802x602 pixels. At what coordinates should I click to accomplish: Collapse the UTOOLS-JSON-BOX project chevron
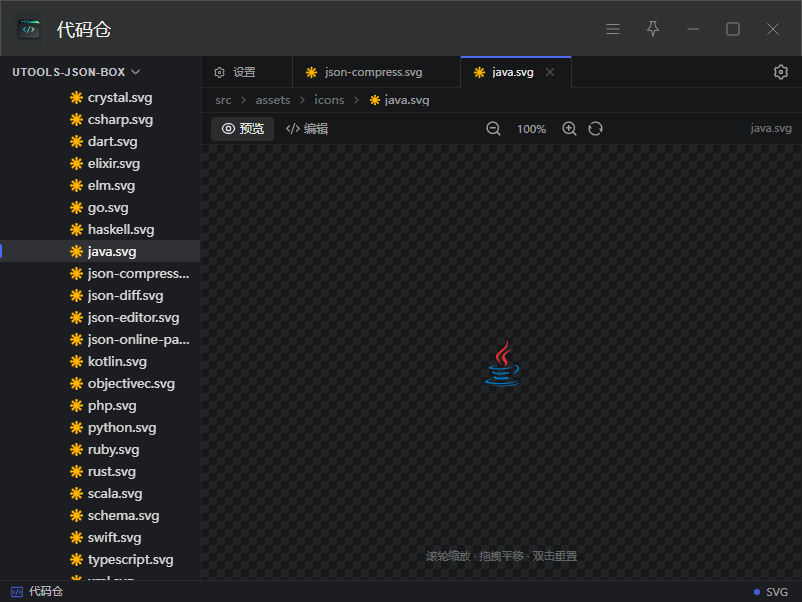click(136, 72)
